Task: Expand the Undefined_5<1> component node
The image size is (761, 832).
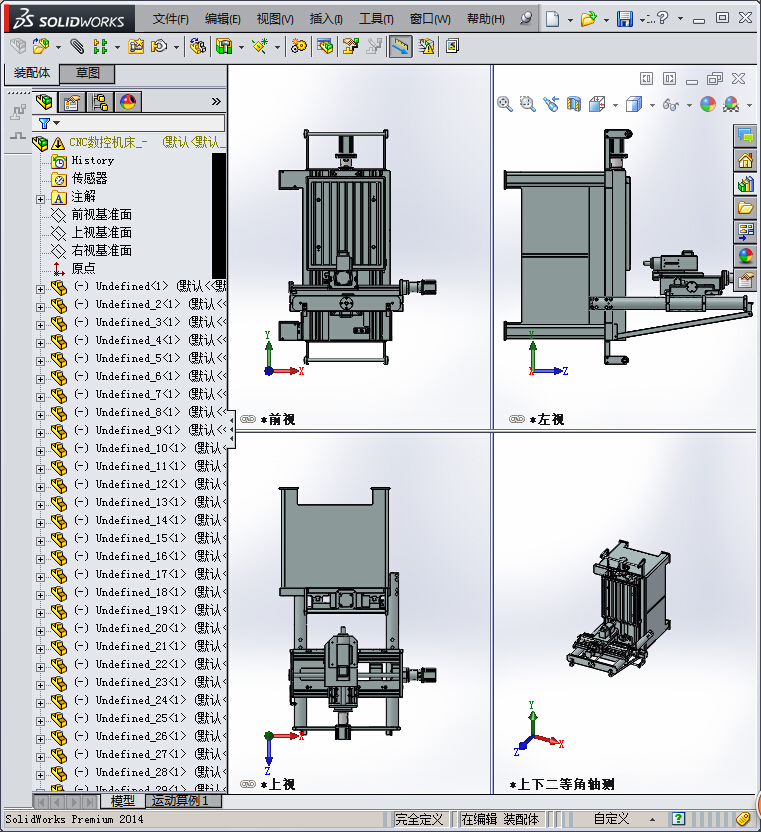Action: (x=40, y=361)
